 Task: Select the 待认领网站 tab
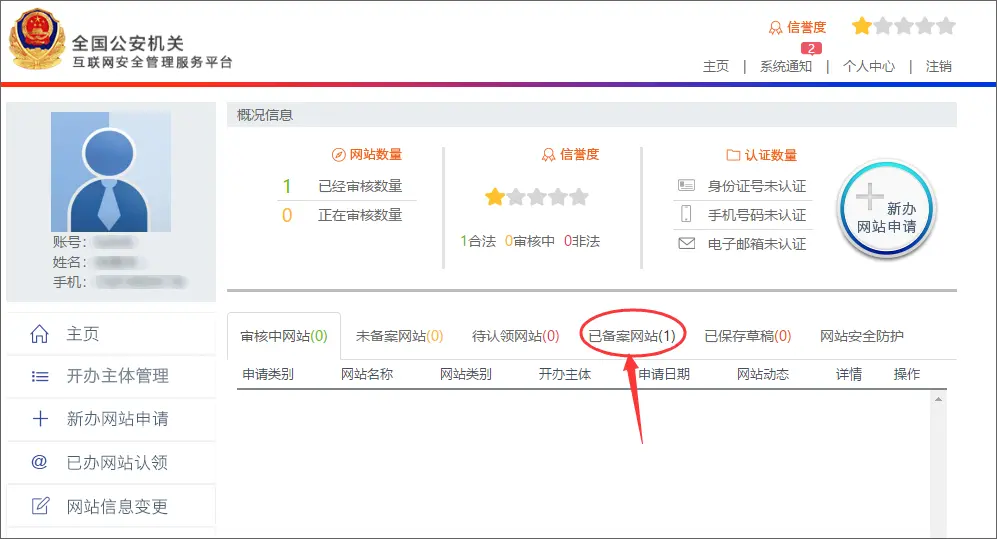coord(515,336)
